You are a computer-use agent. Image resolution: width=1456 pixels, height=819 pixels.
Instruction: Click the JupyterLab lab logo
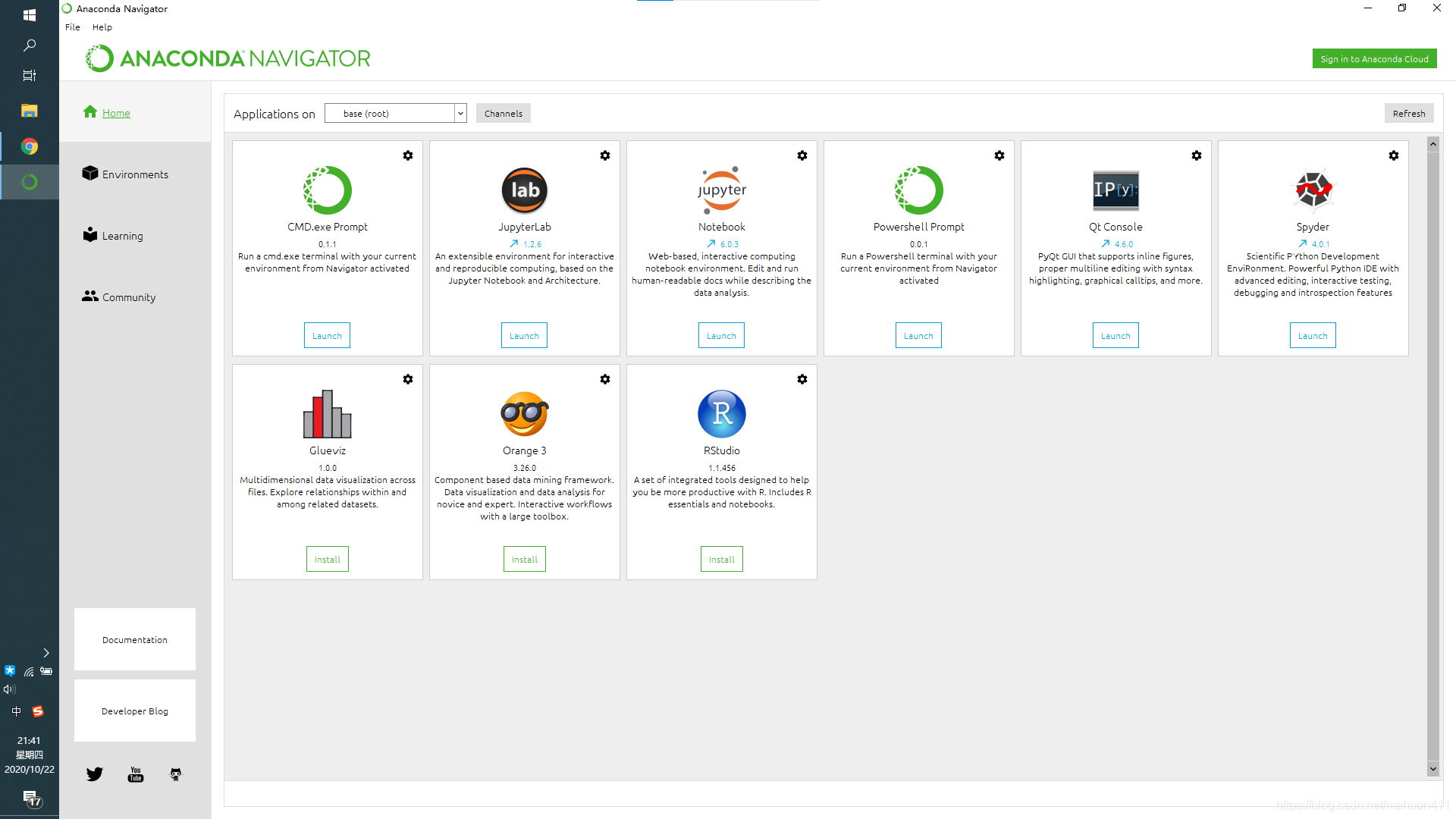(525, 190)
